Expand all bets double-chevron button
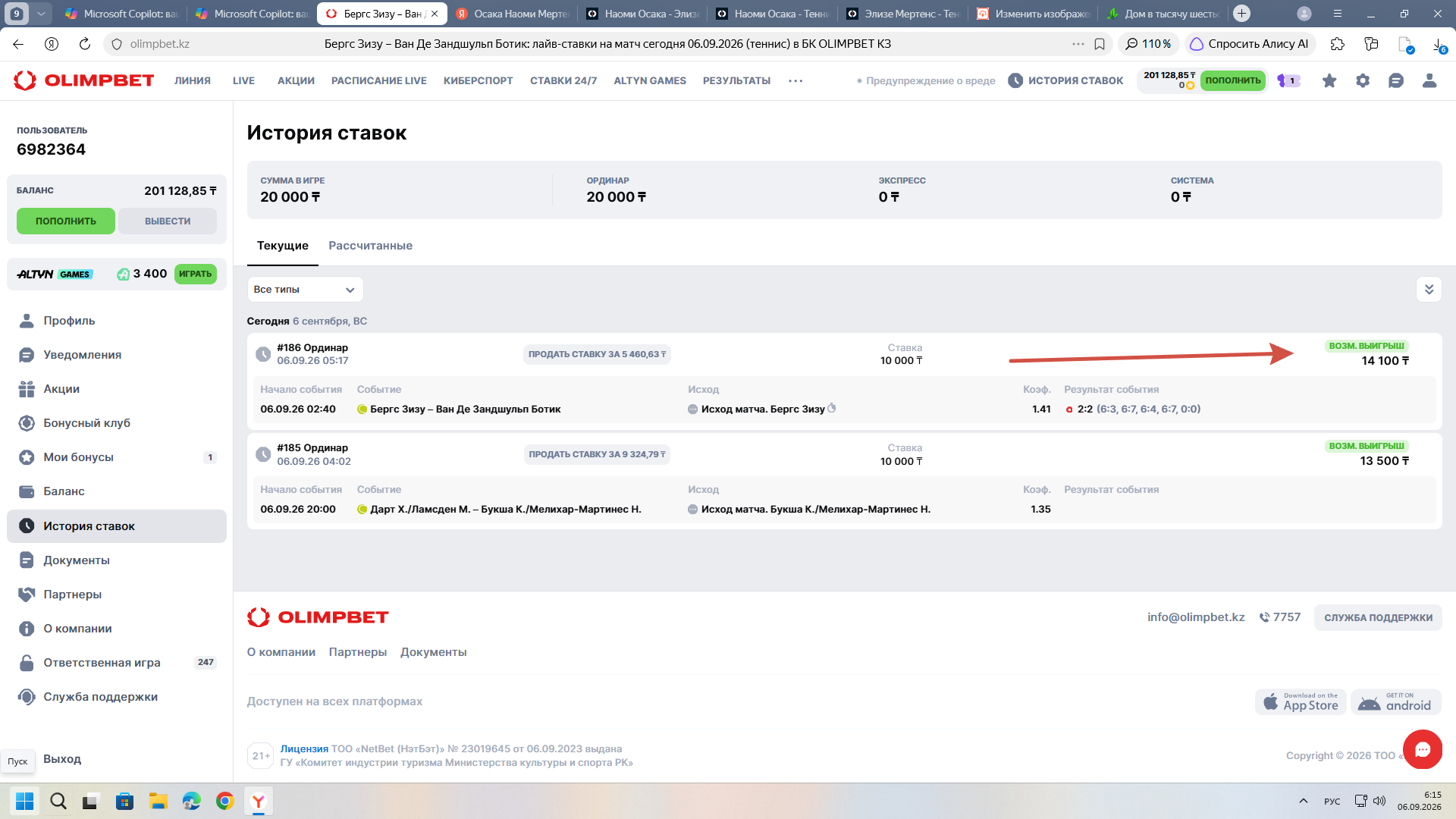This screenshot has height=819, width=1456. (1429, 289)
